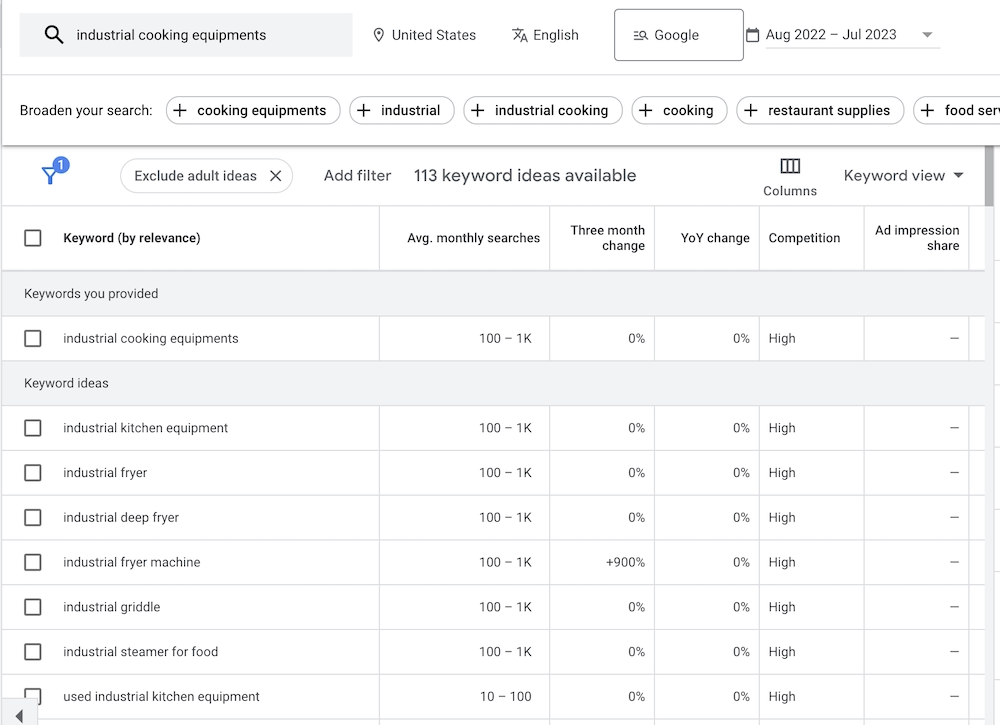
Task: Open the date range dropdown arrow
Action: [927, 35]
